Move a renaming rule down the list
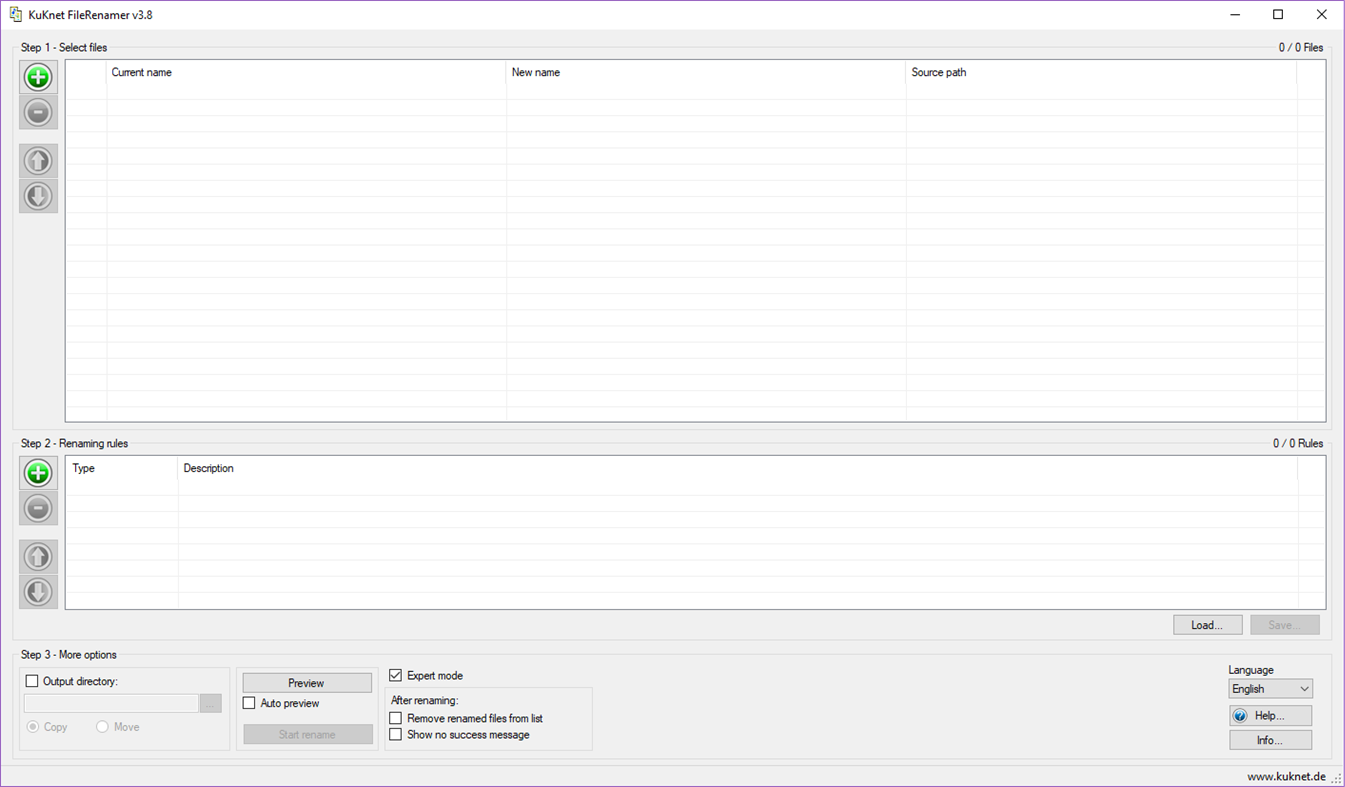This screenshot has width=1345, height=787. click(38, 592)
